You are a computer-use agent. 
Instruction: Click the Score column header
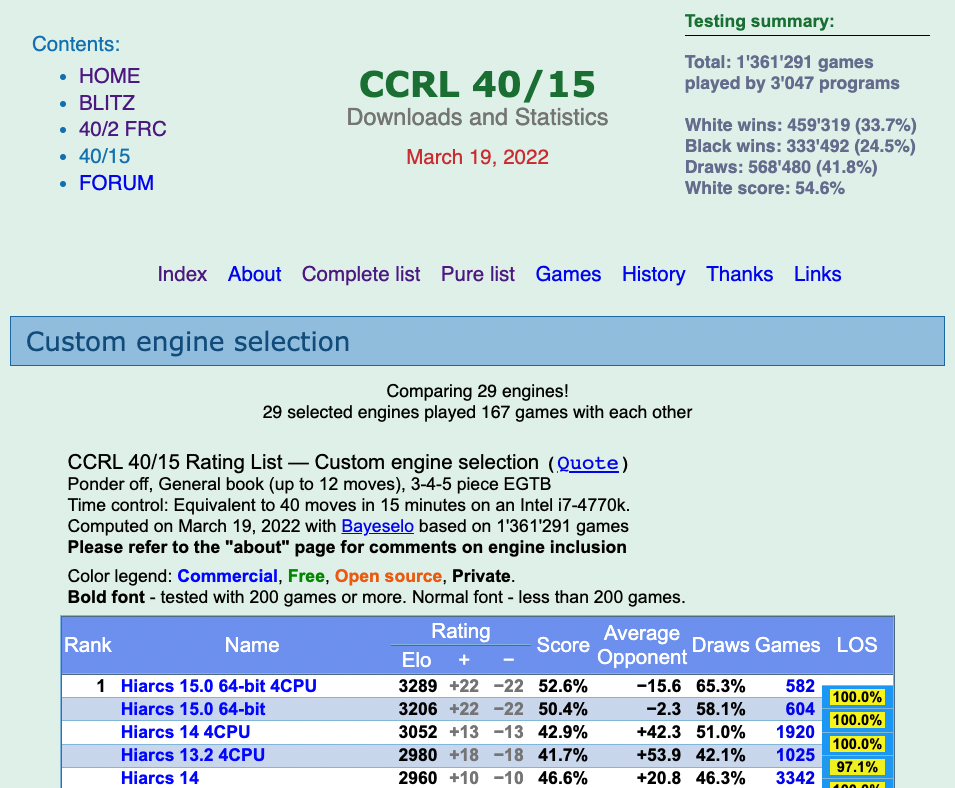[563, 645]
